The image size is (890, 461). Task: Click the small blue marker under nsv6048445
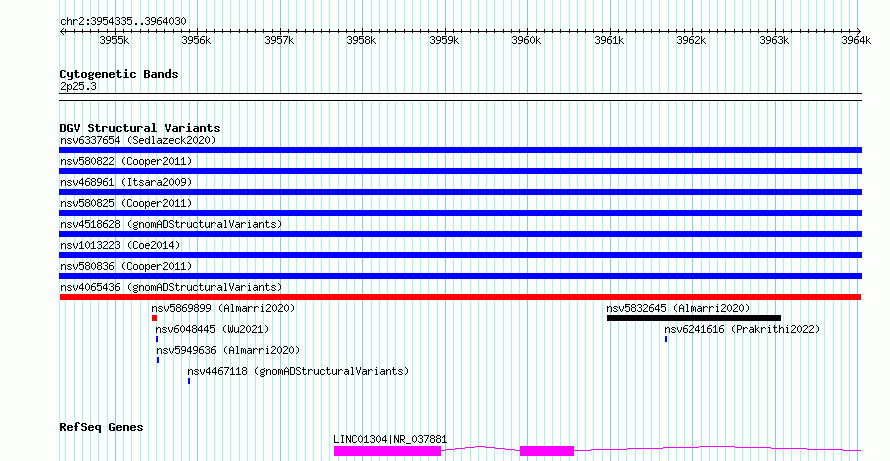click(157, 339)
